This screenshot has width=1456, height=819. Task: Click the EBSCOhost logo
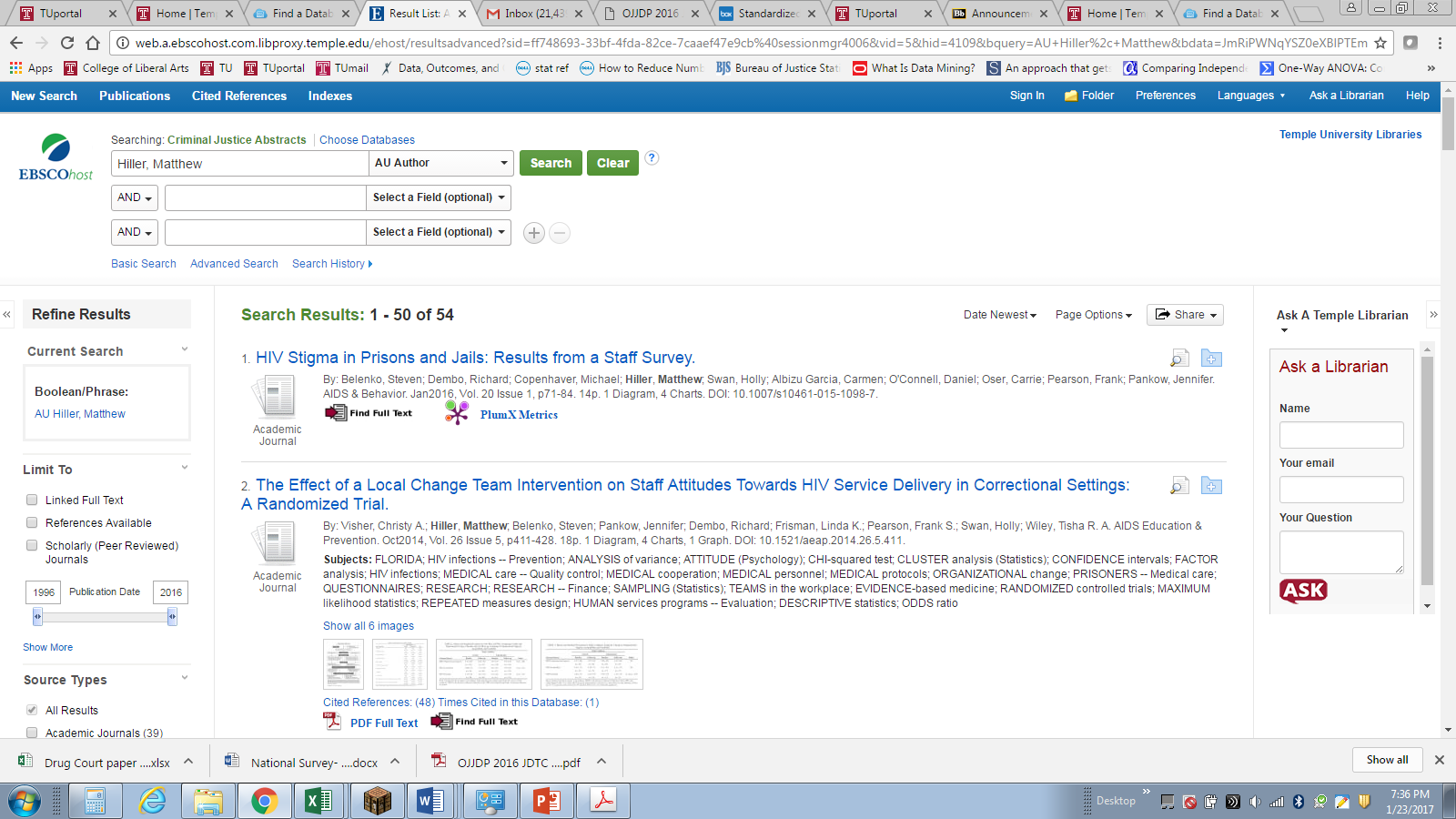coord(56,157)
